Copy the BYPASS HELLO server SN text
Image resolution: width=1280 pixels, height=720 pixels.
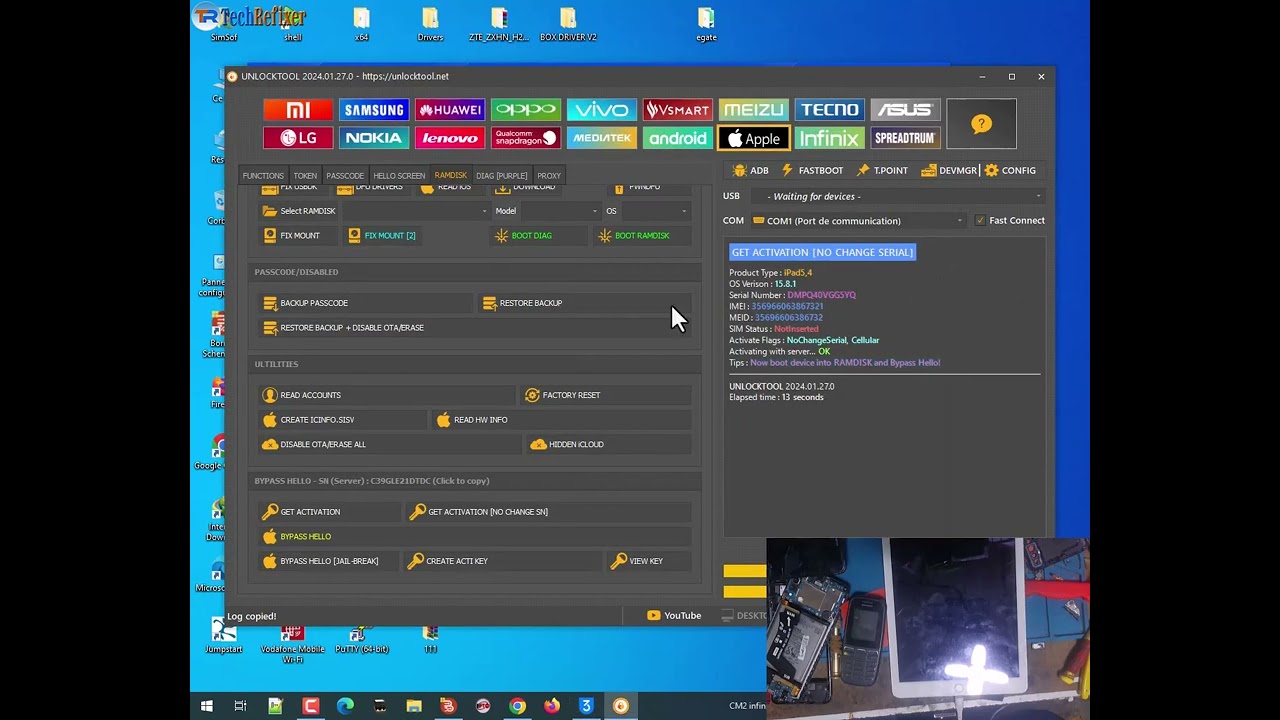(372, 481)
